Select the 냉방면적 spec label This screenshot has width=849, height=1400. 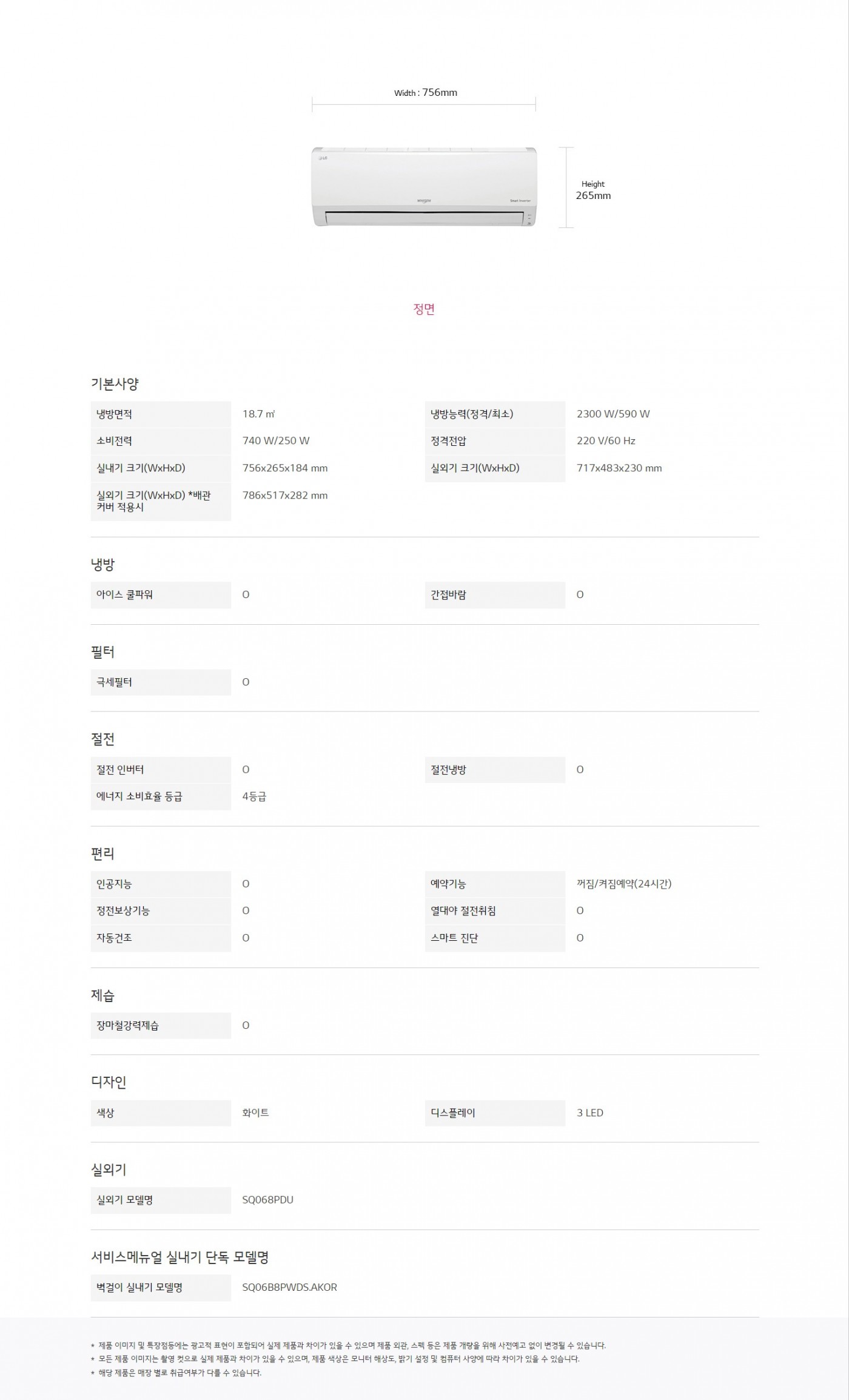click(114, 414)
